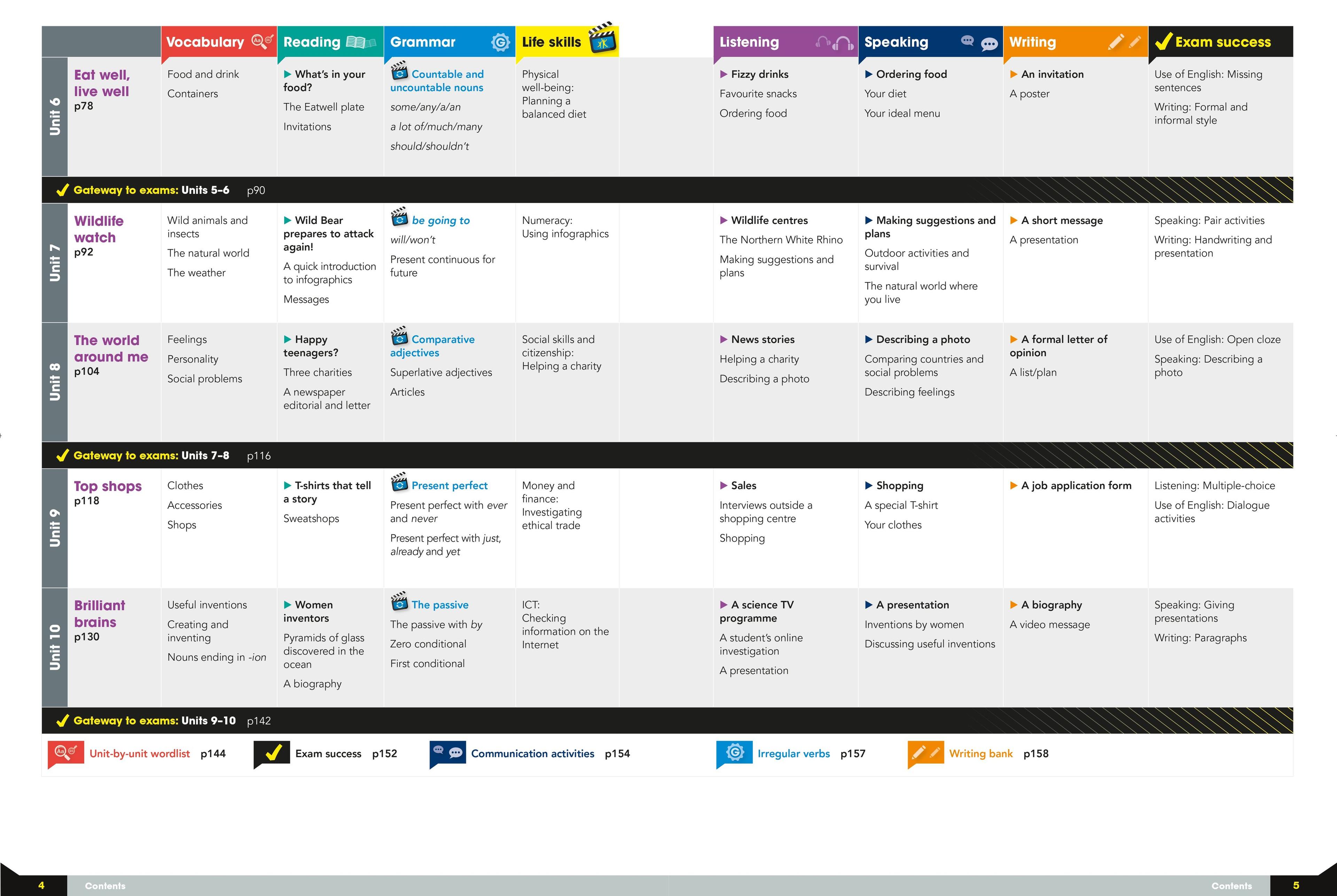Click the clapperboard icon beside Comparative adjectives
The image size is (1337, 896).
399,336
